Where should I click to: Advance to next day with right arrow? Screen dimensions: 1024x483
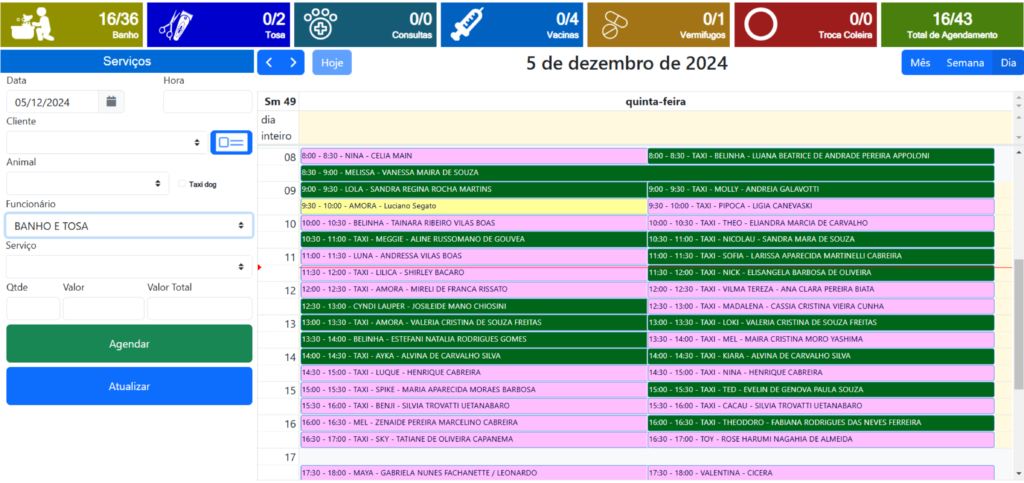[x=292, y=63]
